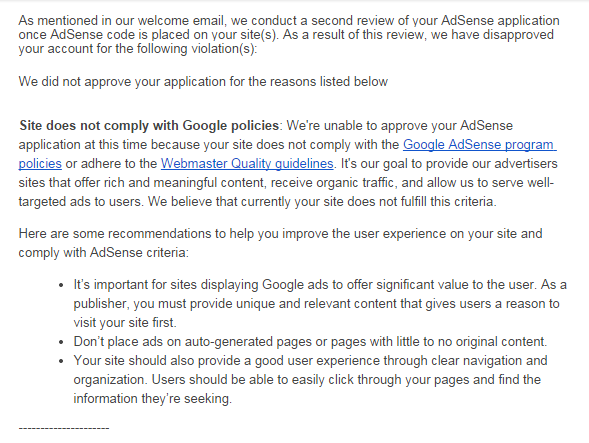The image size is (589, 443).
Task: Click the phrase "your account for the following violation(s):"
Action: click(137, 48)
